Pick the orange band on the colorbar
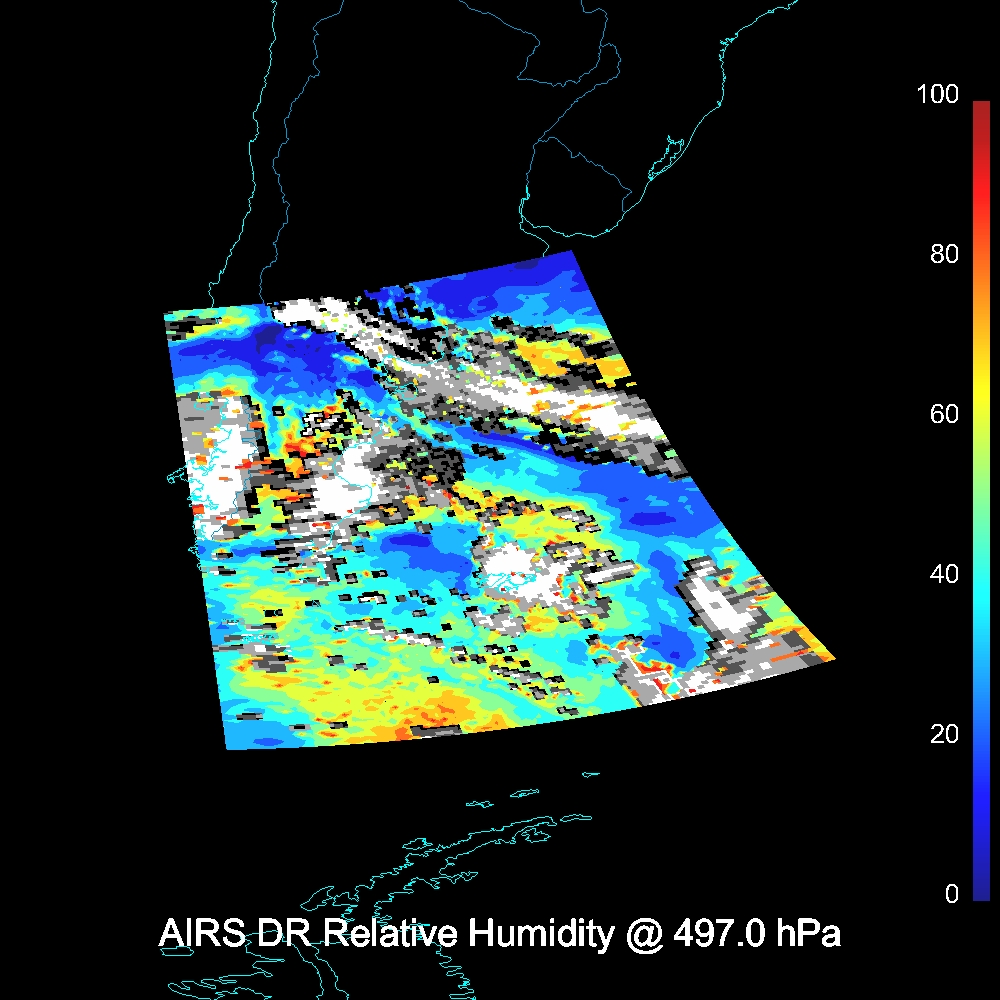 (x=980, y=300)
